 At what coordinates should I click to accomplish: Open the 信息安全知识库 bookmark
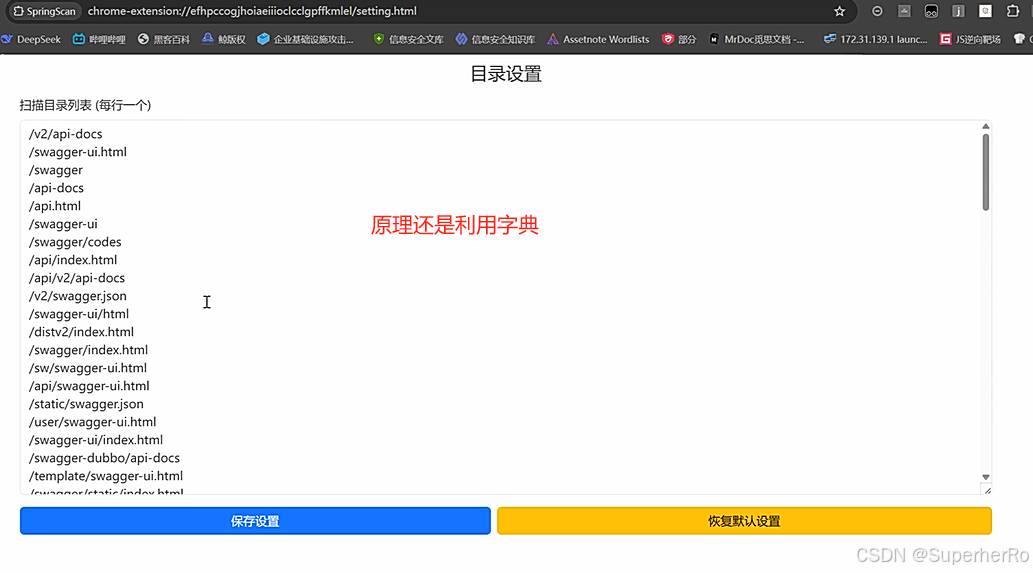coord(495,40)
